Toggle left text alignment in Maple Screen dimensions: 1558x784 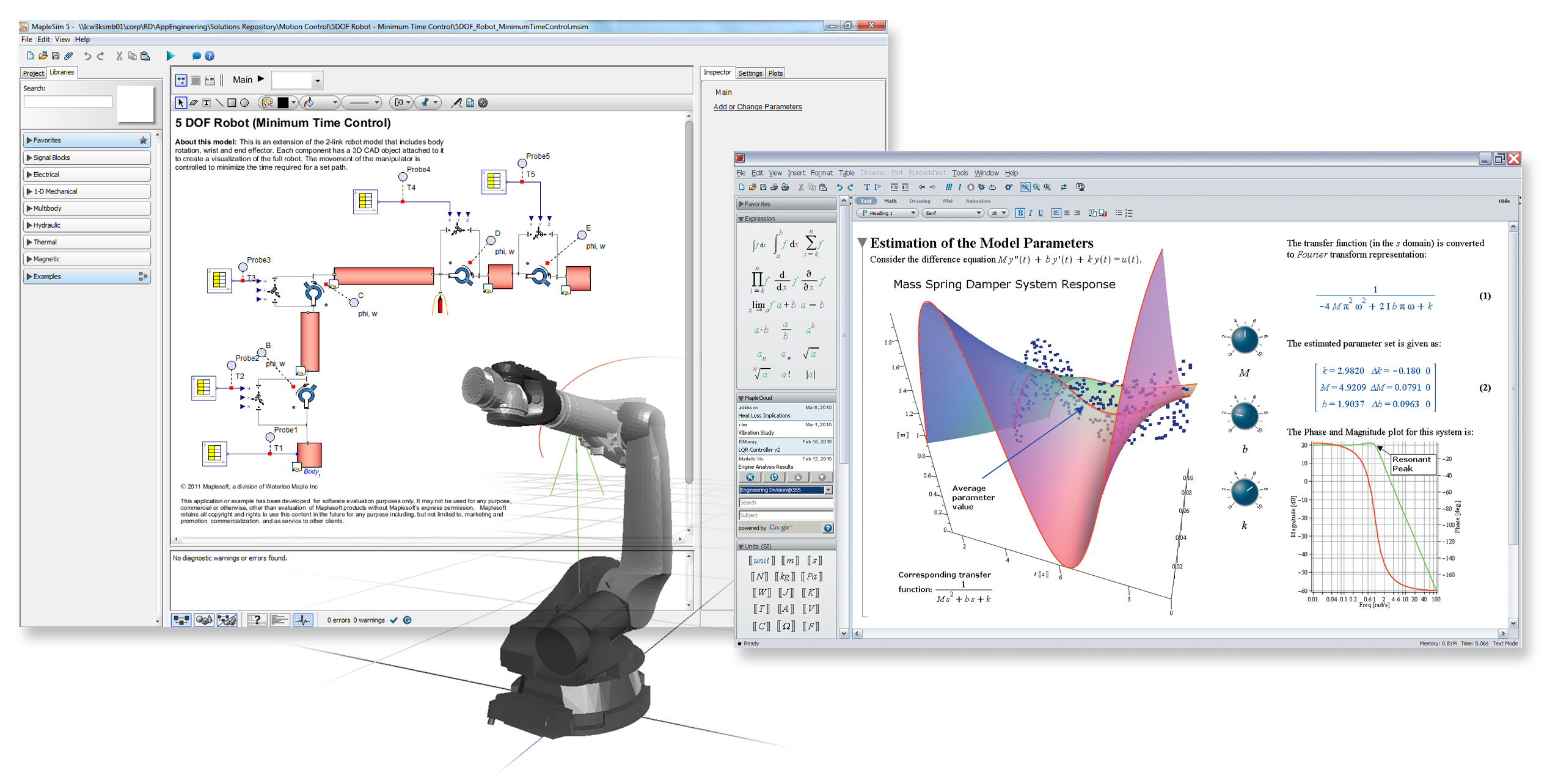[1056, 213]
